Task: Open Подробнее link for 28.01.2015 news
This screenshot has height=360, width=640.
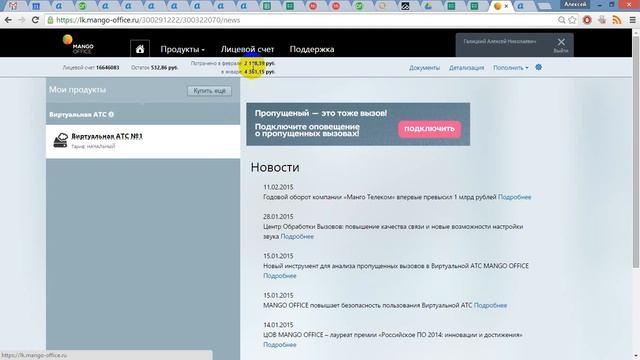Action: [x=297, y=236]
